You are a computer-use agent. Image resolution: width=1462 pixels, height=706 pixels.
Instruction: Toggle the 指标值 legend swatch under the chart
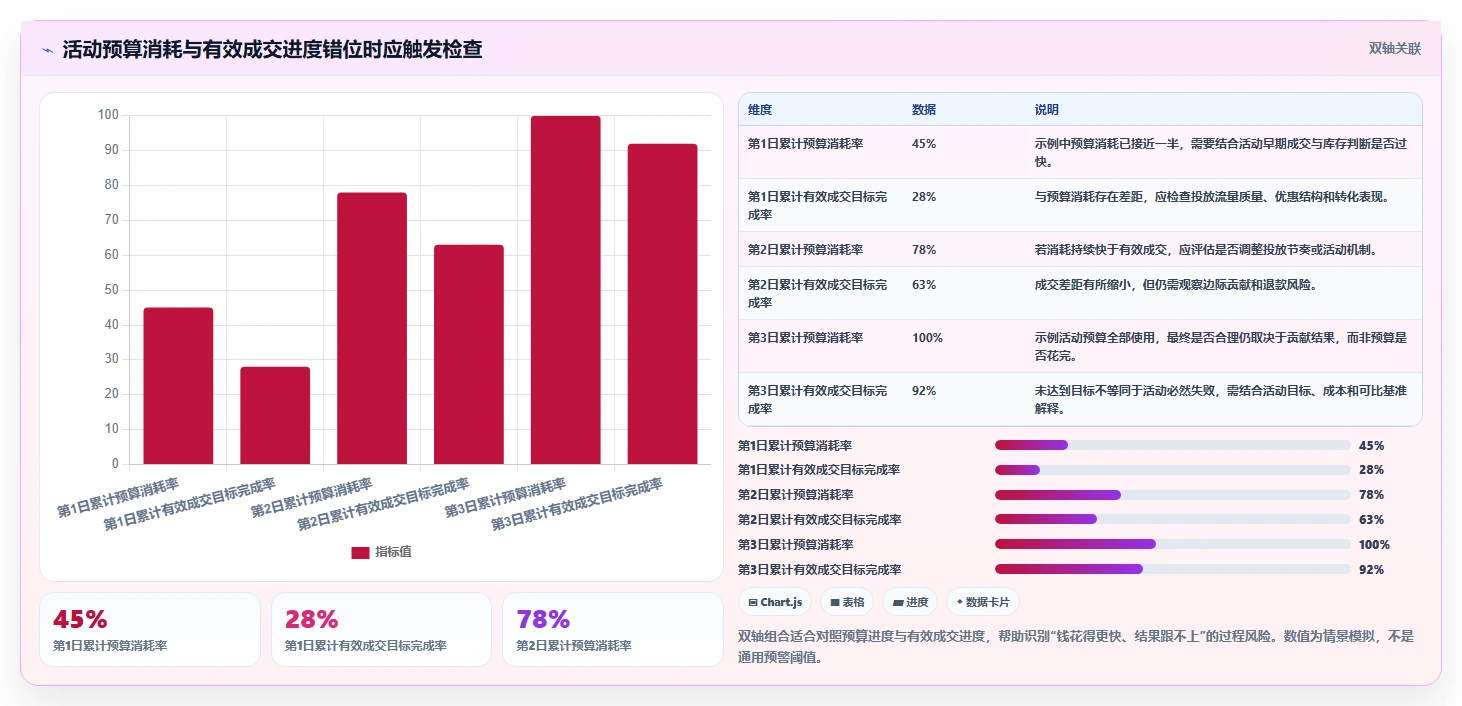tap(361, 553)
